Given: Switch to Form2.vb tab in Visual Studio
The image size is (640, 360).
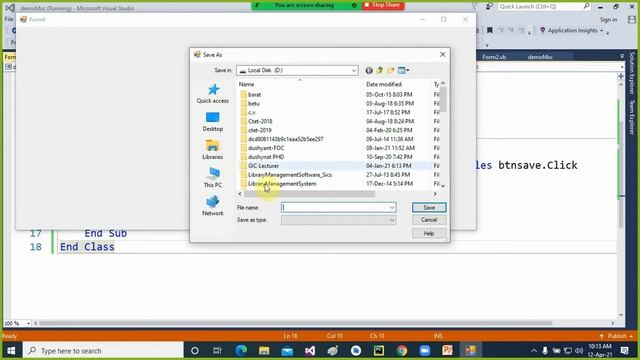Looking at the screenshot, I should pos(494,57).
